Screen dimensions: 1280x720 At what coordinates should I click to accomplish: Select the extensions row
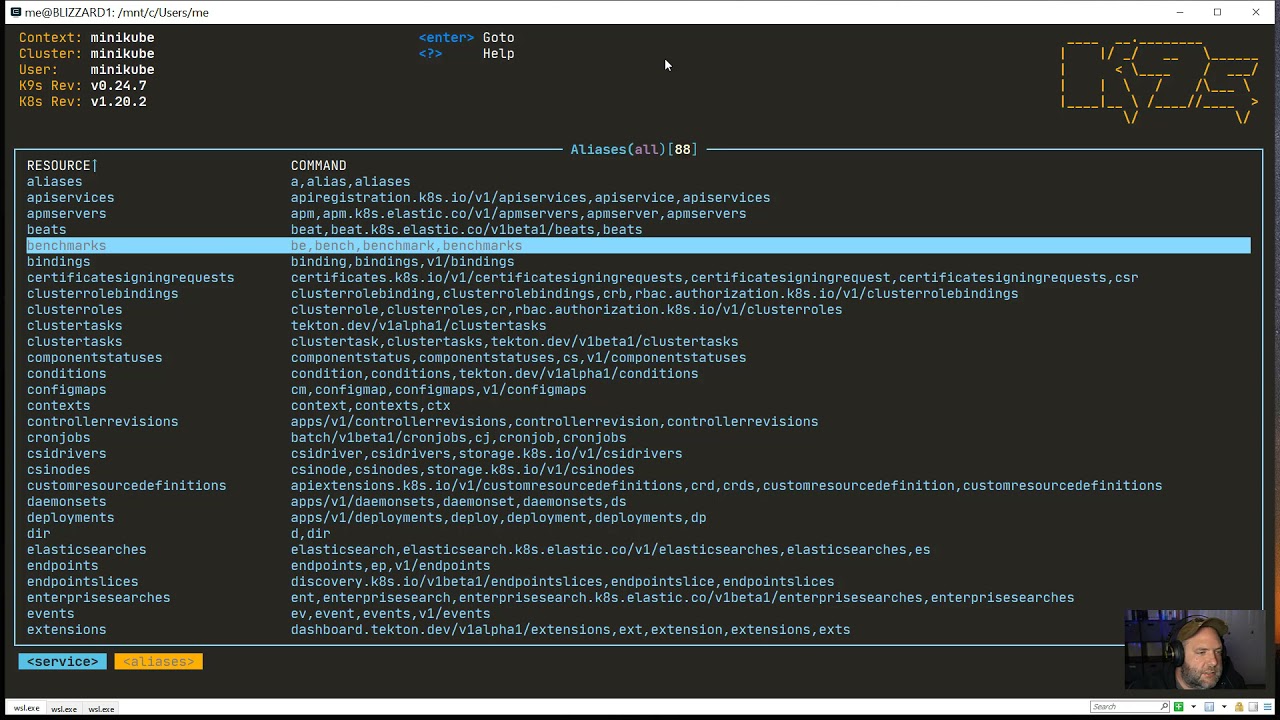[x=638, y=629]
